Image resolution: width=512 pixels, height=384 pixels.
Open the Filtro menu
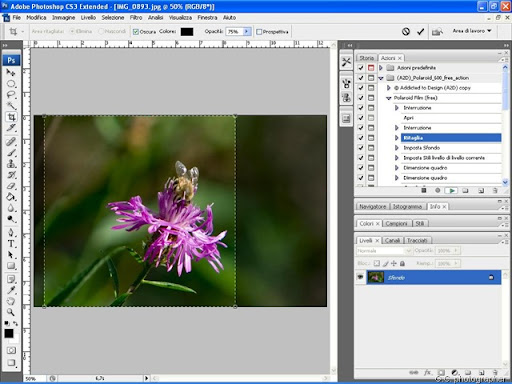click(136, 17)
